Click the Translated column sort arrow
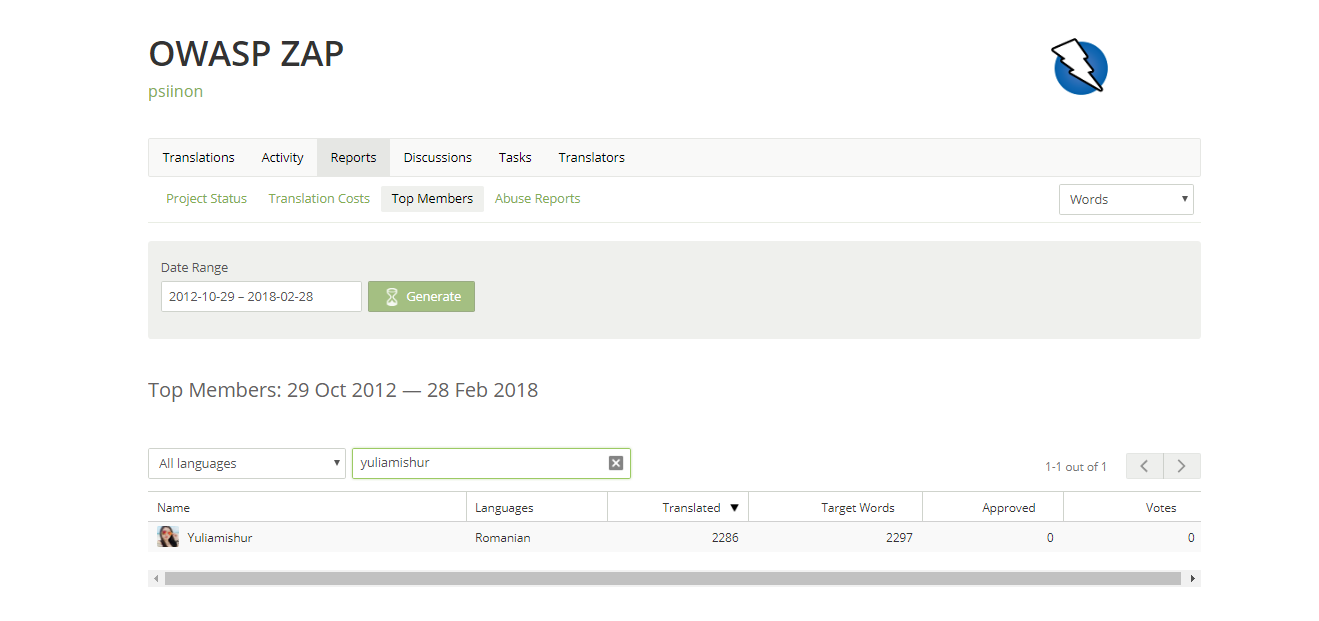This screenshot has height=621, width=1319. pos(734,508)
